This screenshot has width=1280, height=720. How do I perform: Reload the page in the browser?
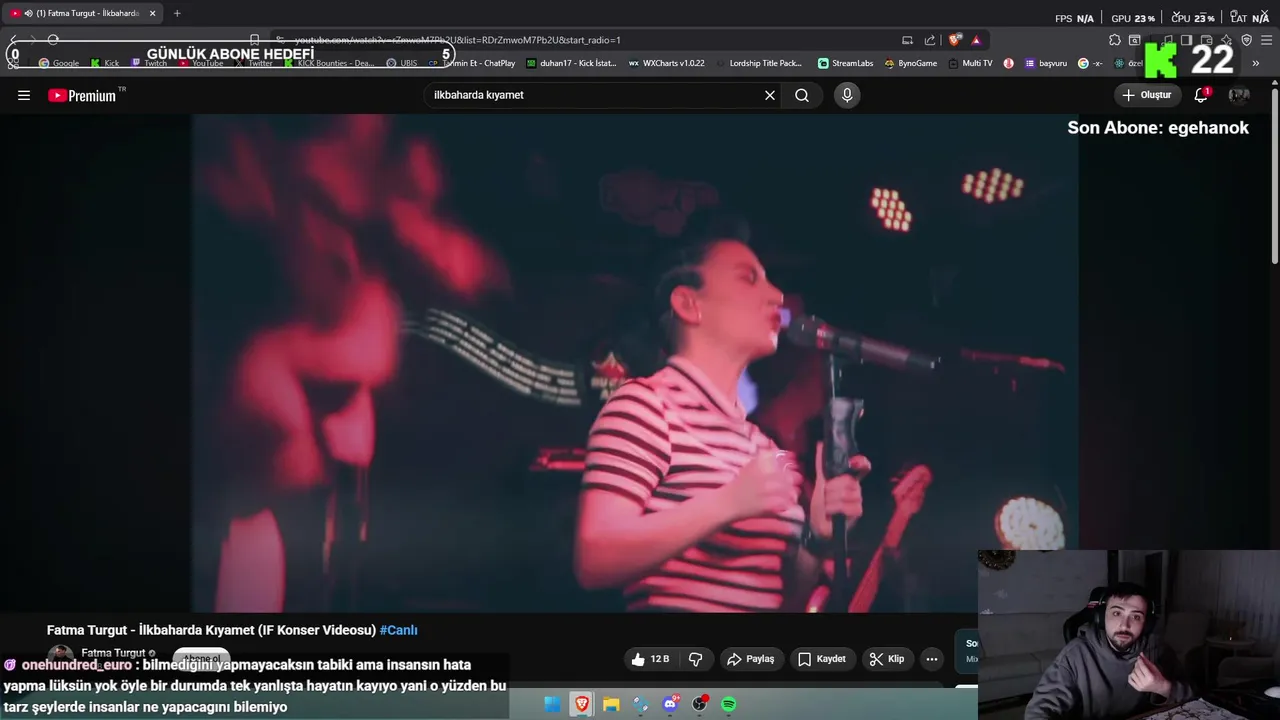pos(53,40)
